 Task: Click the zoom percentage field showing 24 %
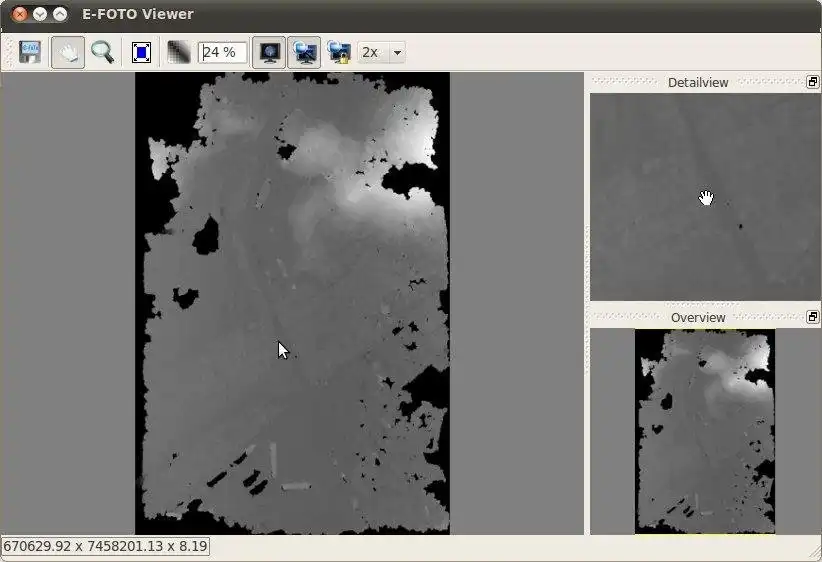[223, 52]
